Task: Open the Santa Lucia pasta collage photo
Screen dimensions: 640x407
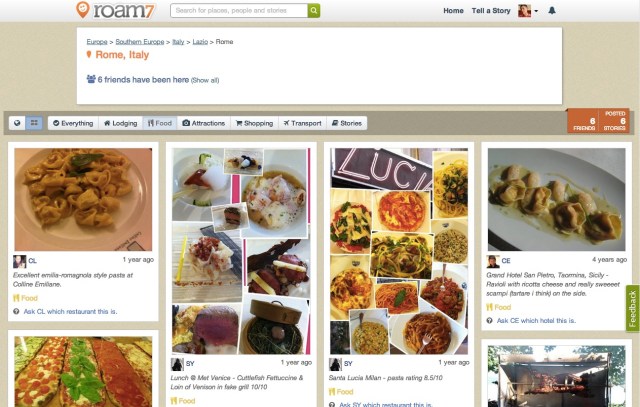Action: coord(399,251)
